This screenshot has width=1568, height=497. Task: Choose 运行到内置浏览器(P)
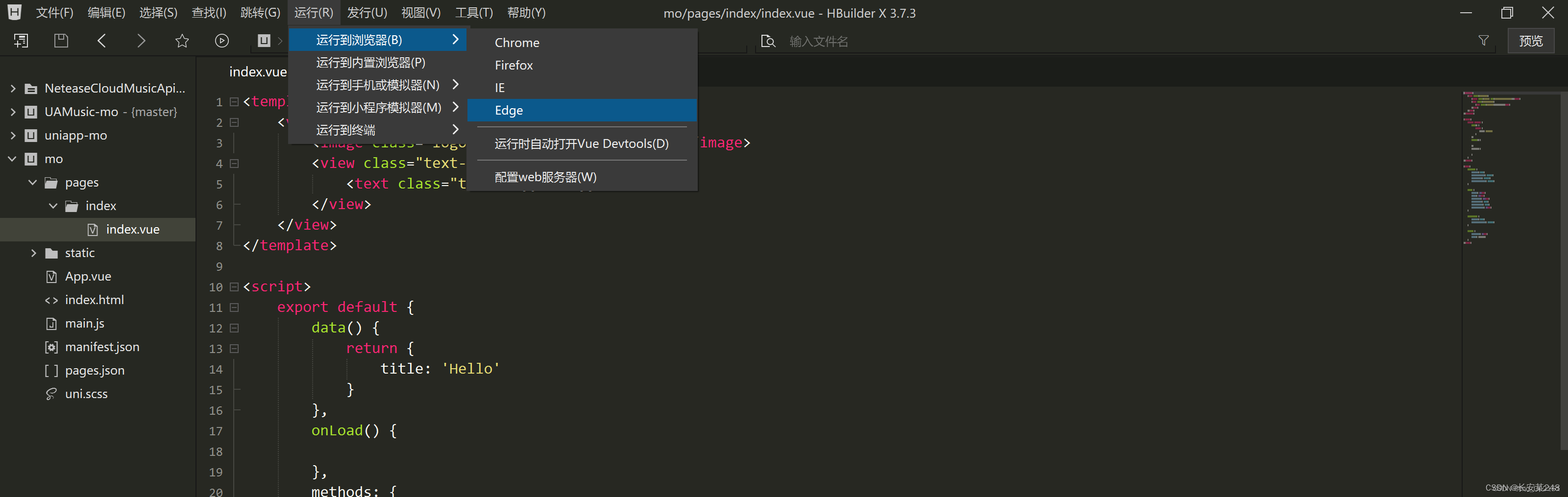[377, 63]
